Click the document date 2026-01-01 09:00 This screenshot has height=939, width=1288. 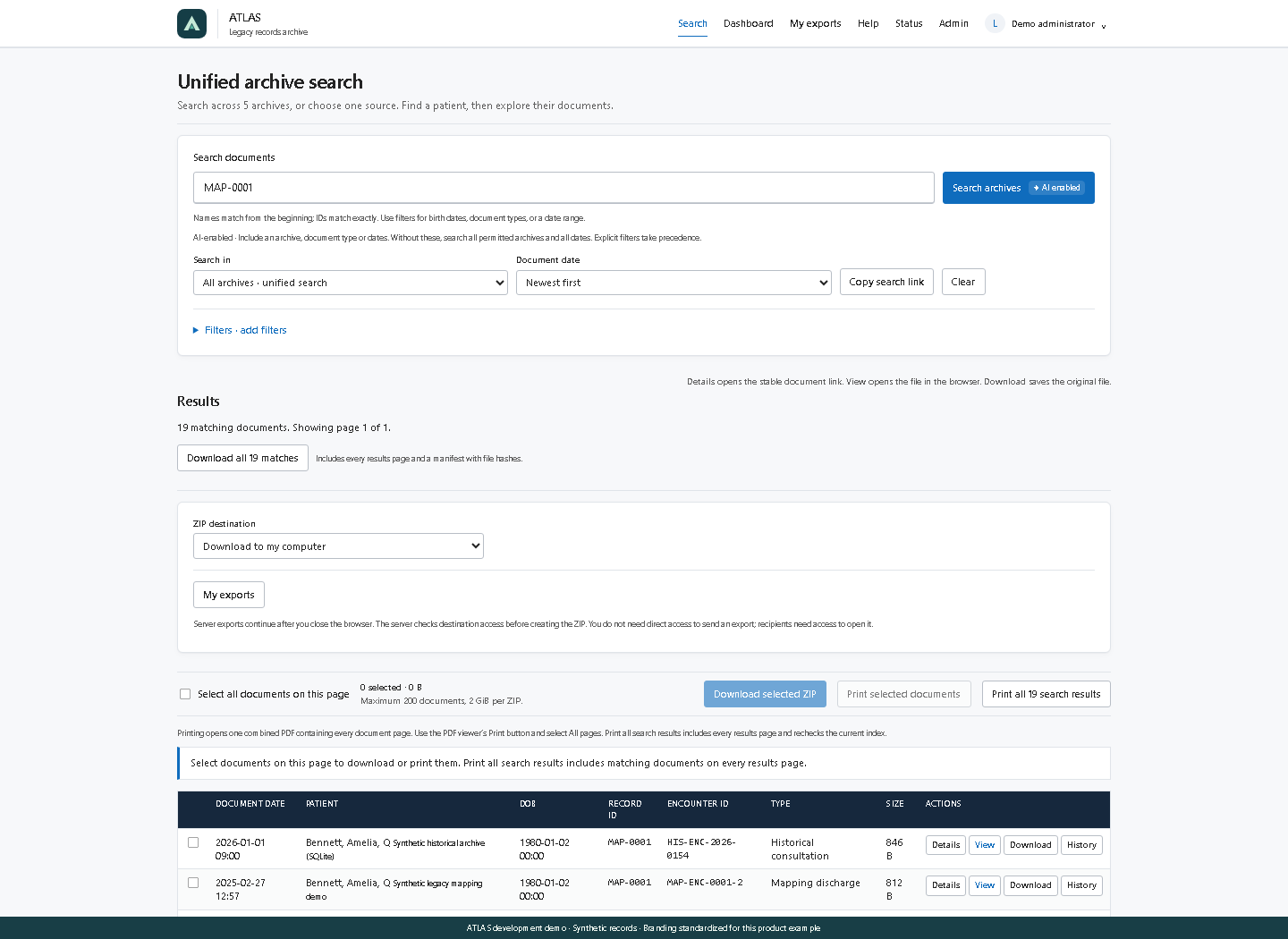tap(241, 850)
